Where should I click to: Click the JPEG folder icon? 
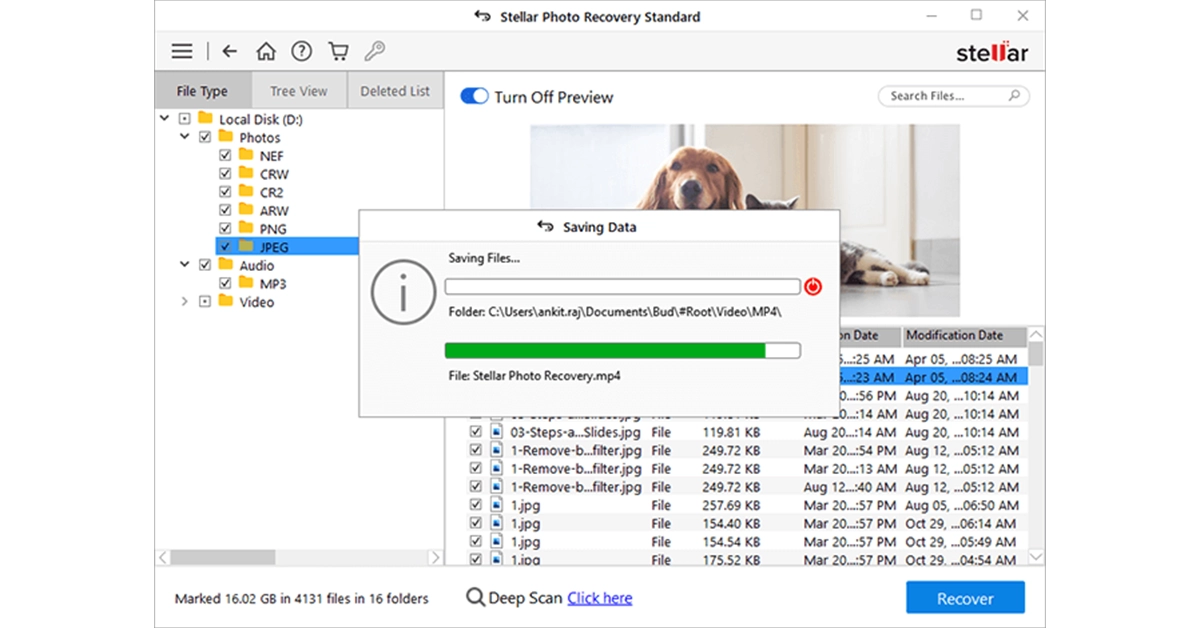[x=246, y=246]
